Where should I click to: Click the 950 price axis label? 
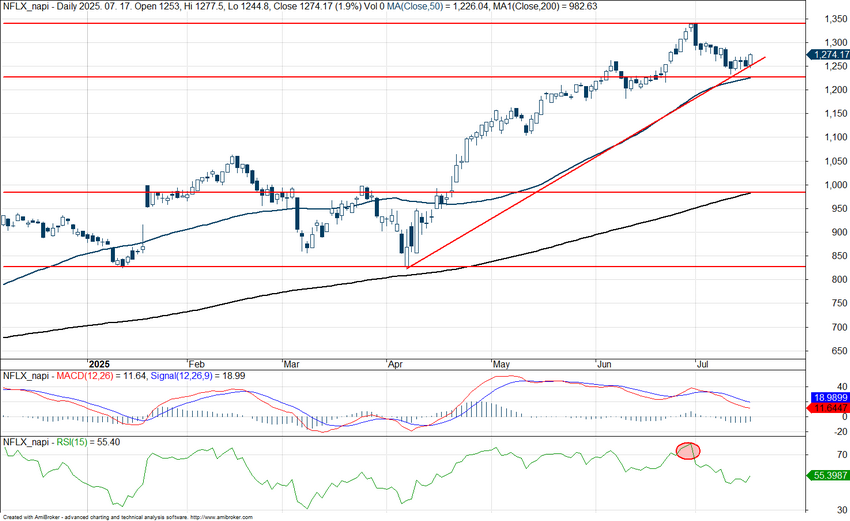coord(839,209)
